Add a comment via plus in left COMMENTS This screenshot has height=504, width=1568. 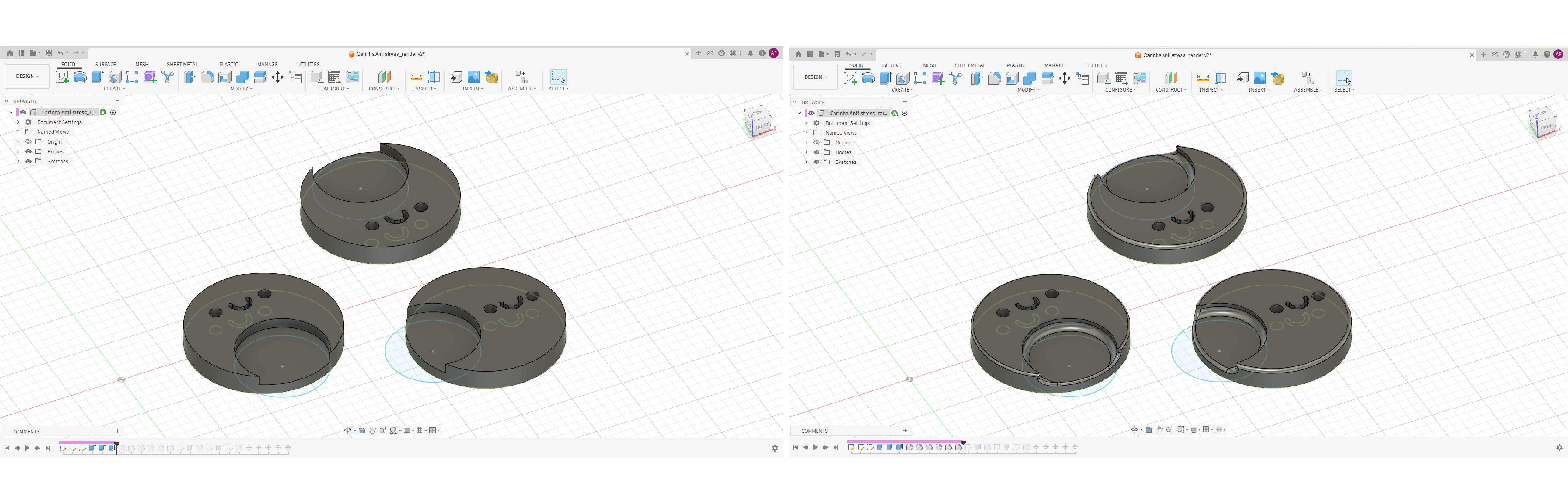coord(118,431)
